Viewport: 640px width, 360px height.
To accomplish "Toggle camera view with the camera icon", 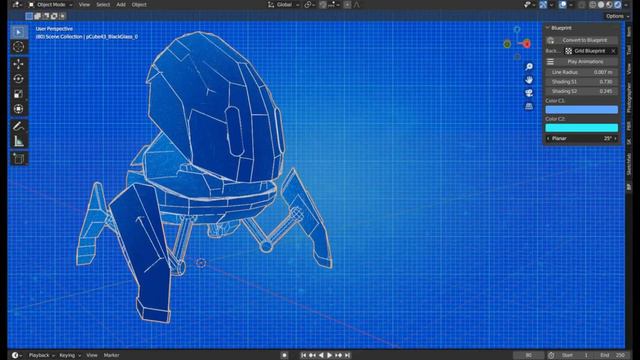I will (x=529, y=93).
